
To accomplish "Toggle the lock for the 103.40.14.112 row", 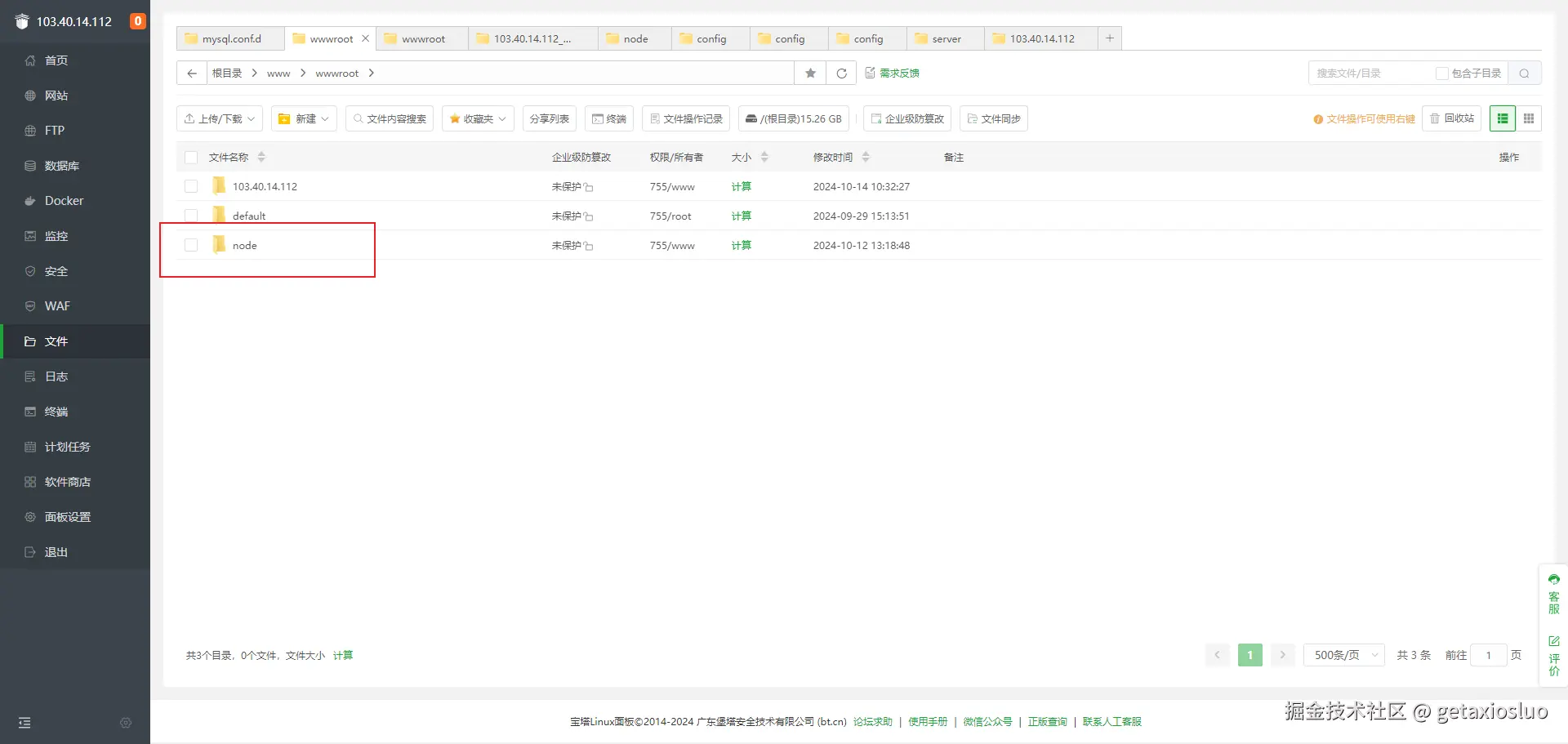I will click(589, 187).
